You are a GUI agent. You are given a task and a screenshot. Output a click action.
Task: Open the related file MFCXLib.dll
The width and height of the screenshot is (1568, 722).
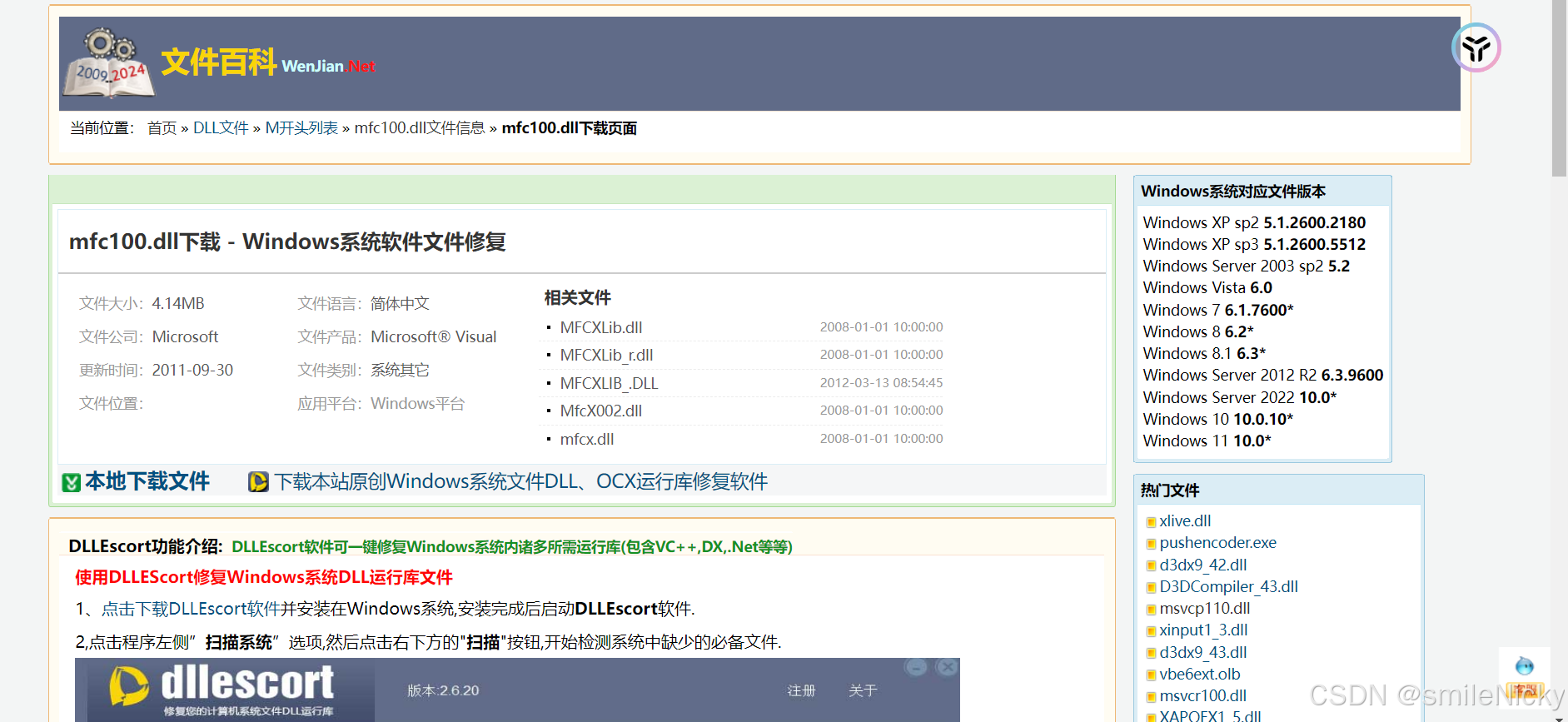click(x=601, y=327)
